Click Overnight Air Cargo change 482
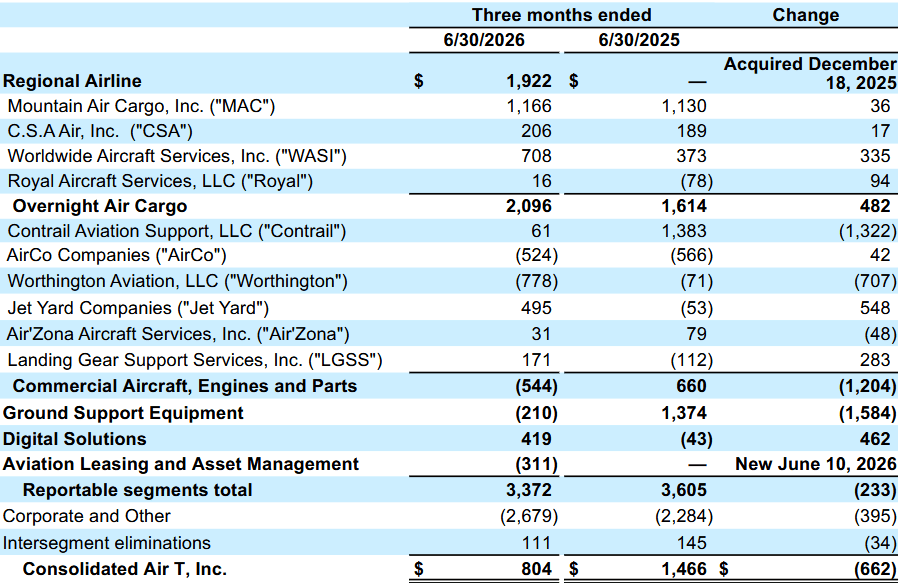This screenshot has height=583, width=900. (875, 206)
